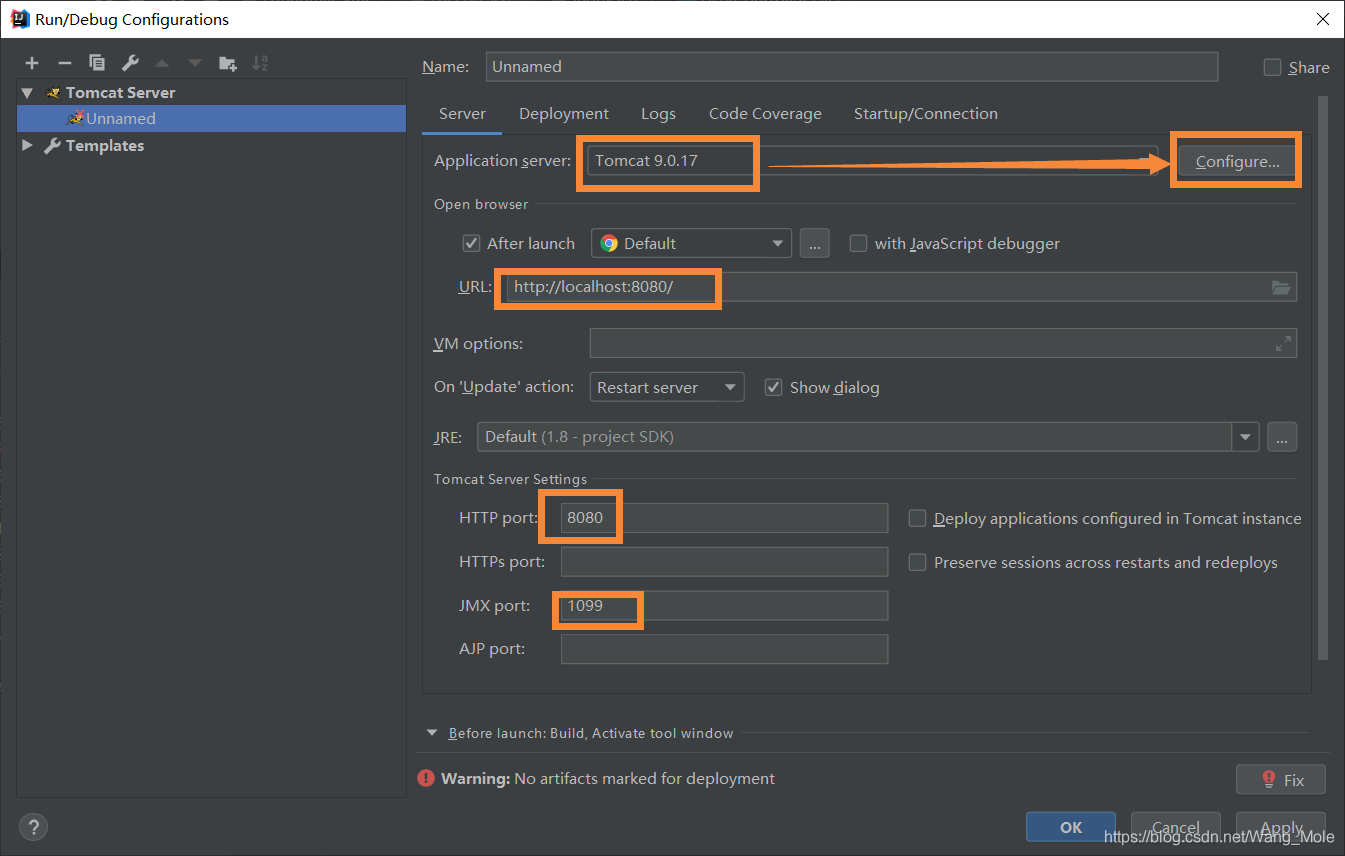The height and width of the screenshot is (856, 1345).
Task: Click into the Name field
Action: click(x=852, y=67)
